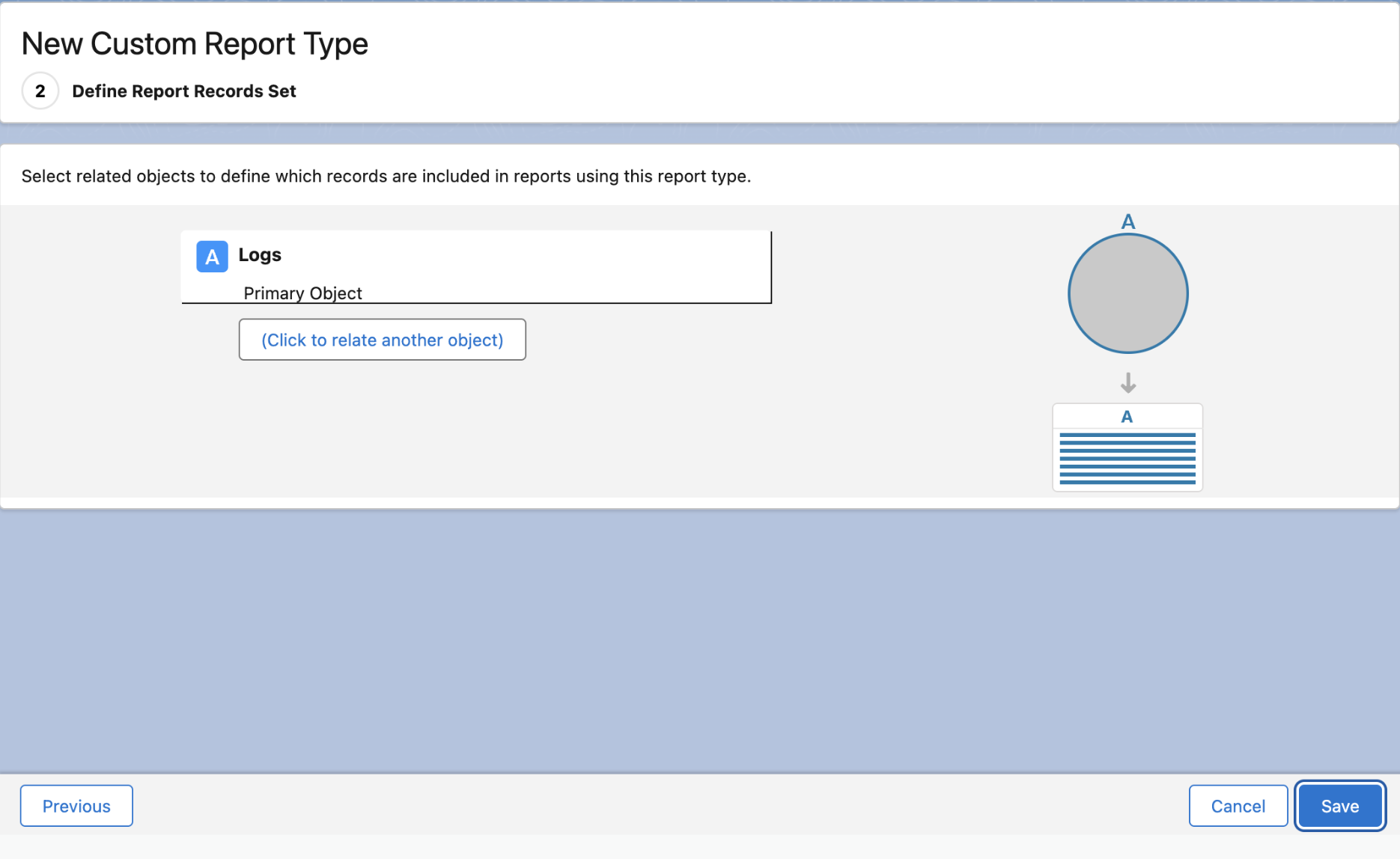Click the gray Venn circle labeled A
The width and height of the screenshot is (1400, 859).
click(x=1127, y=293)
